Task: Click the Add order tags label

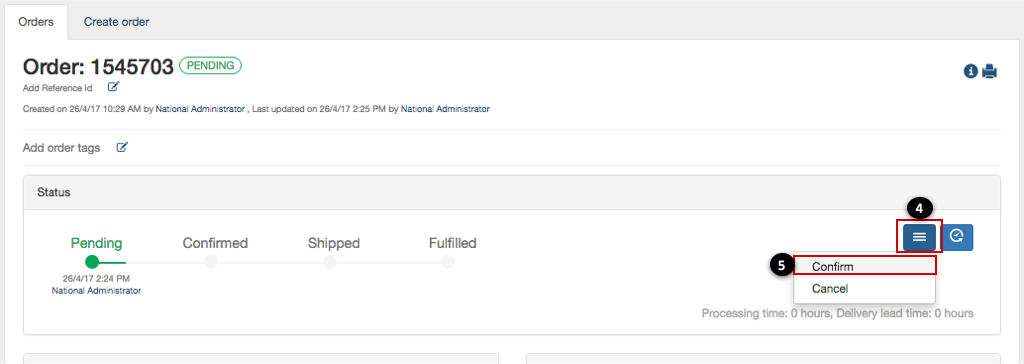Action: point(61,148)
